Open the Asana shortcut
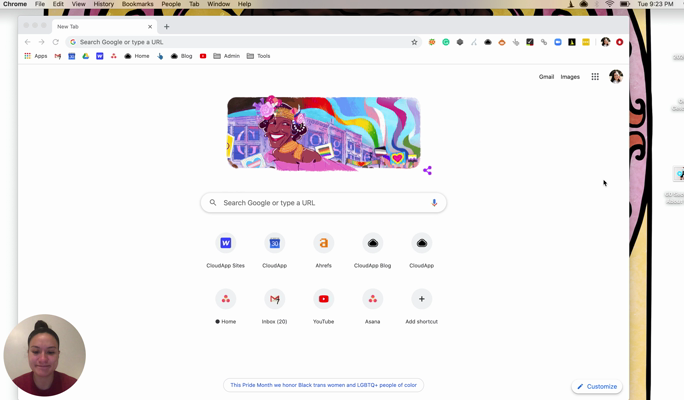This screenshot has height=400, width=684. (x=372, y=299)
